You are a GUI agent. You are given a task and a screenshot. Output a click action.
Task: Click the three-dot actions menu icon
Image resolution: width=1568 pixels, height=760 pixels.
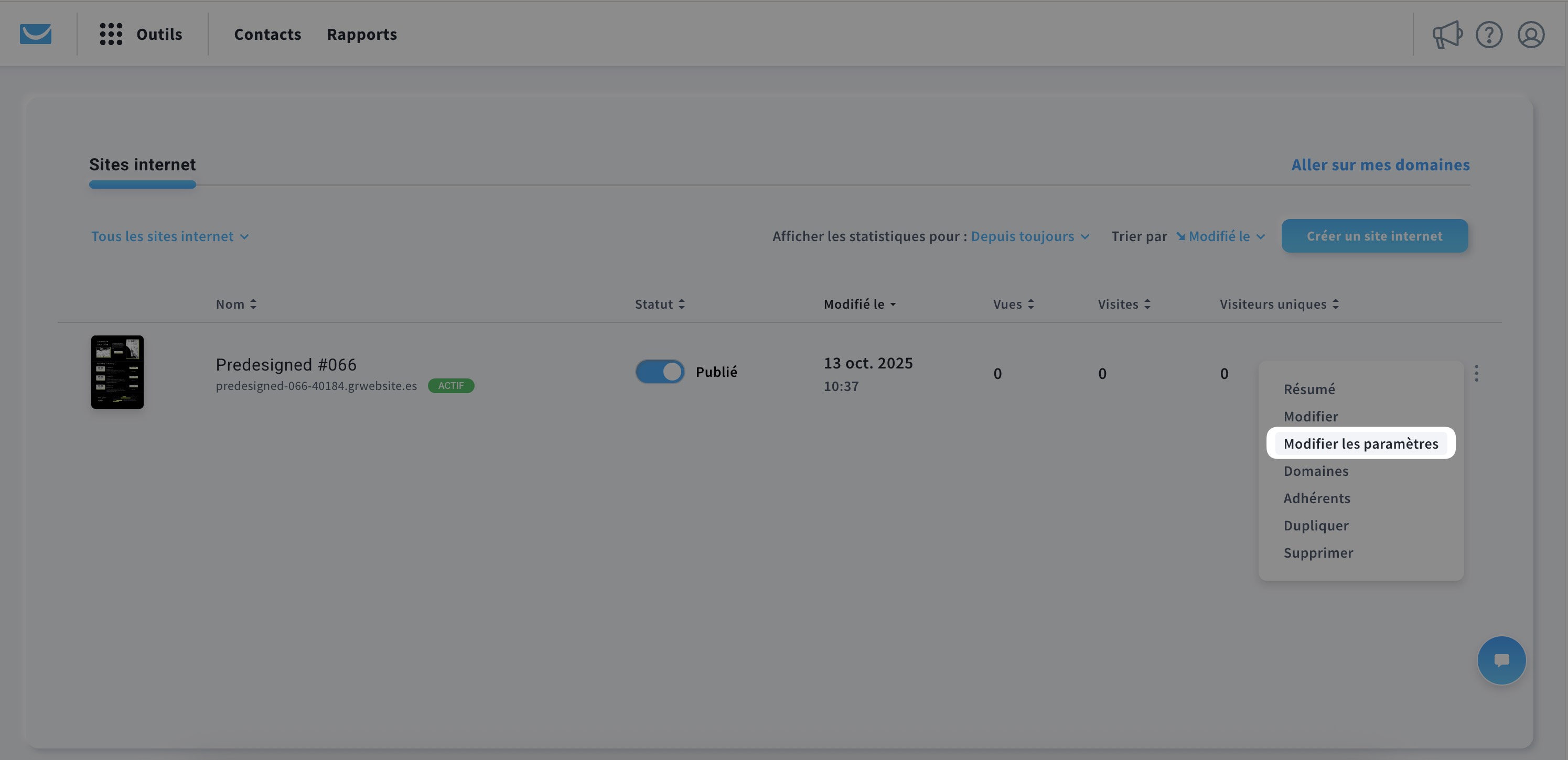point(1476,373)
